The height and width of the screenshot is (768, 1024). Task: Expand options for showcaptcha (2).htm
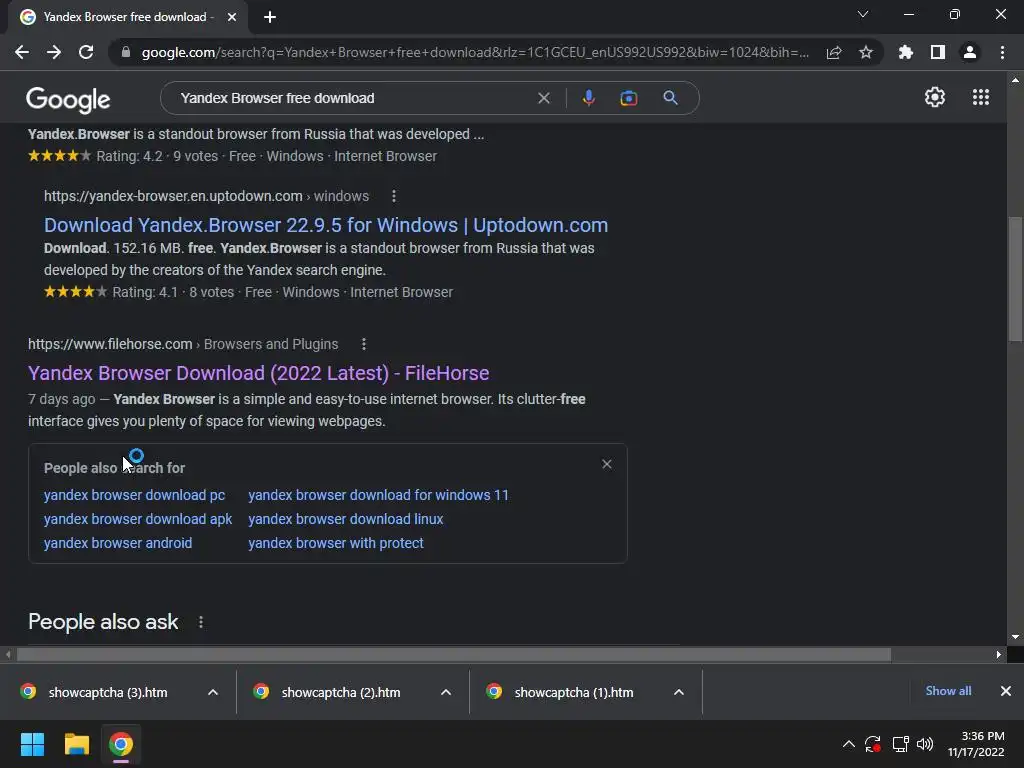pos(446,692)
